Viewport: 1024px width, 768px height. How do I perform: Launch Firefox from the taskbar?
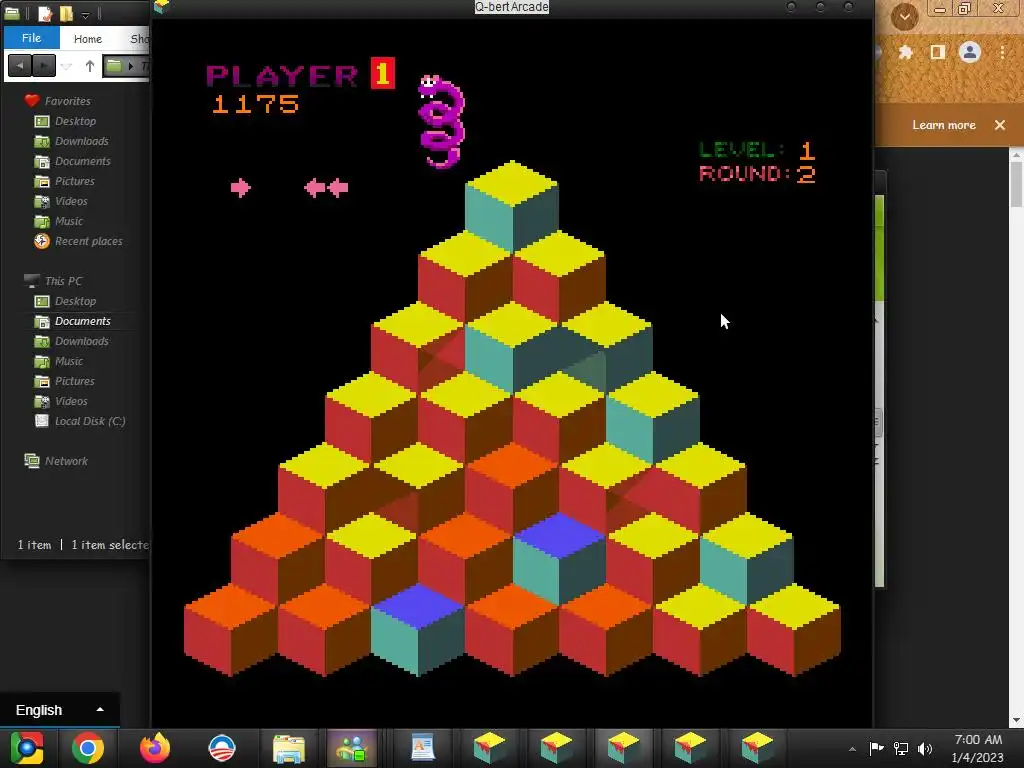coord(155,748)
